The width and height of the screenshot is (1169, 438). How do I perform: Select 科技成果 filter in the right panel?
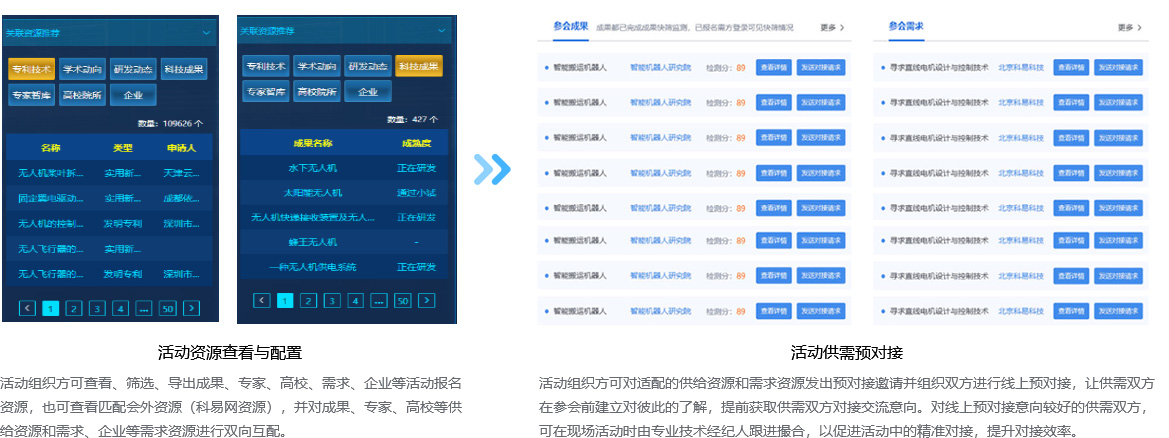(418, 66)
